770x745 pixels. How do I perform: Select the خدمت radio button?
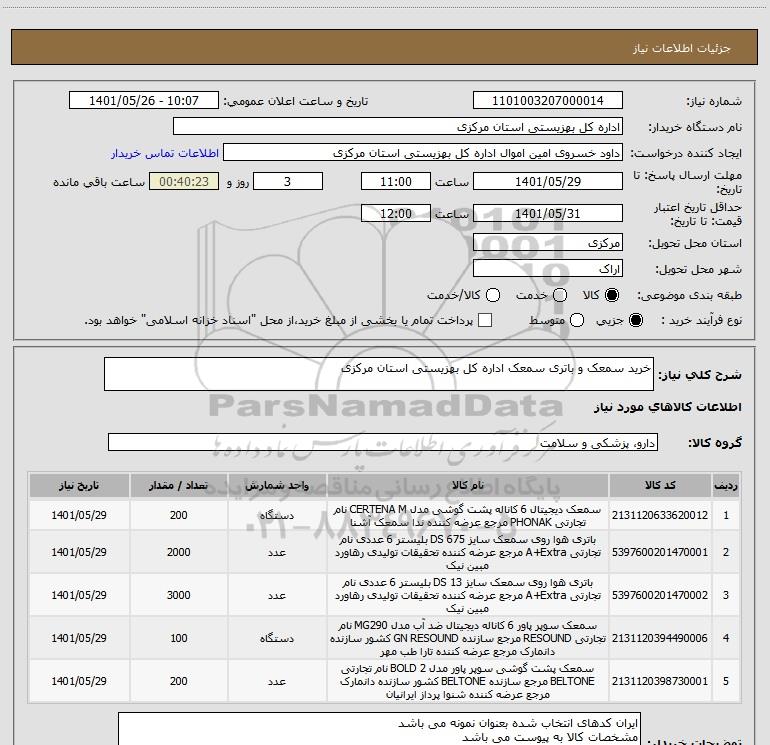tap(560, 295)
